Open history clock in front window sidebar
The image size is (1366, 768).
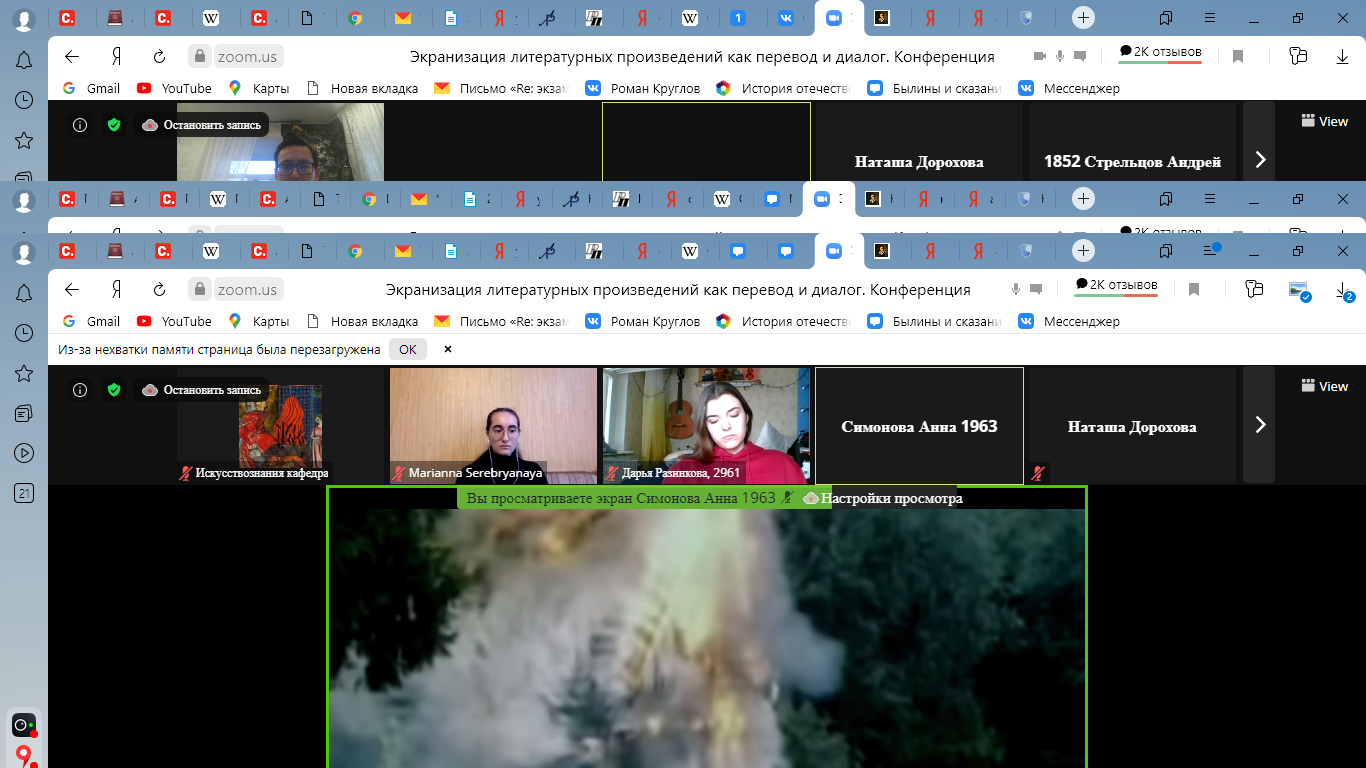(24, 333)
